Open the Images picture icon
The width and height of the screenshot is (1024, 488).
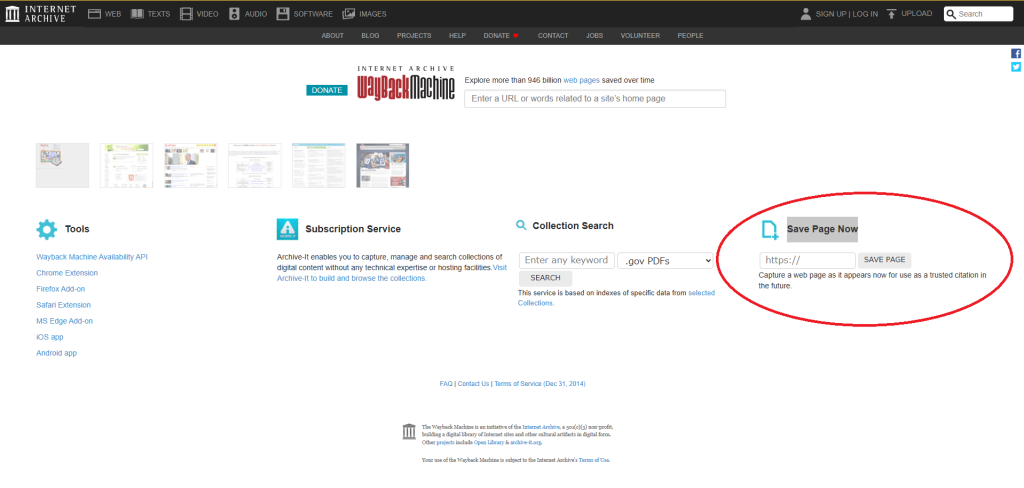[x=349, y=14]
